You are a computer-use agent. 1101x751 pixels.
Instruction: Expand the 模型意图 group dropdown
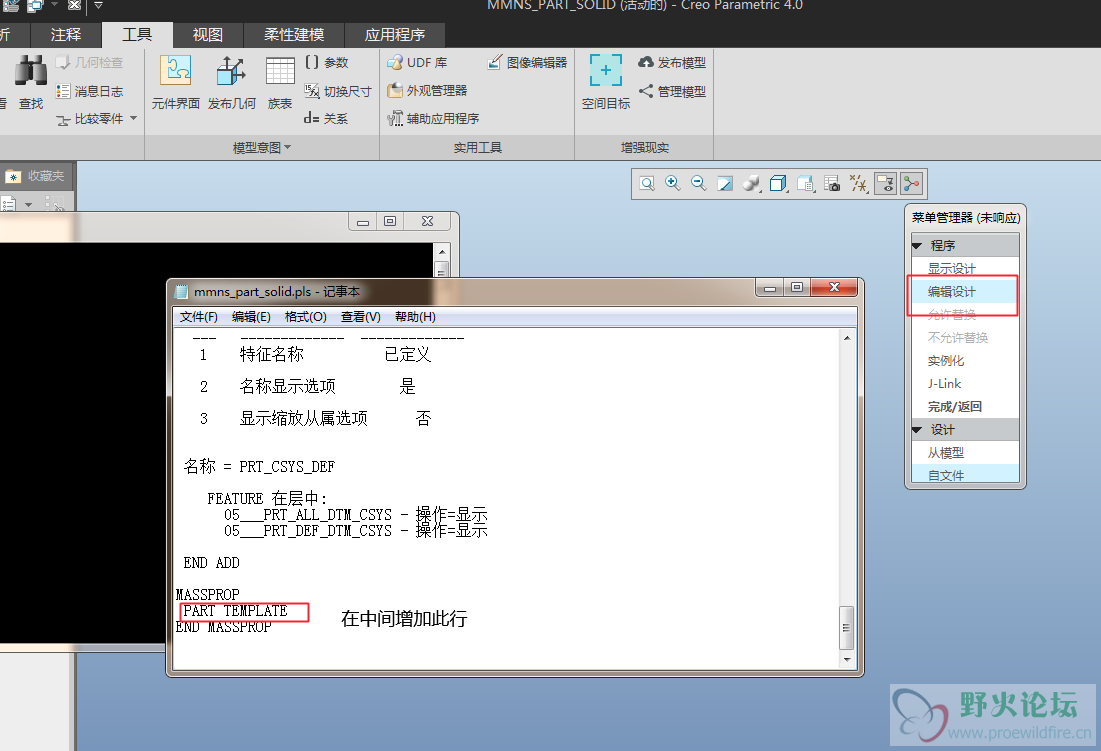[262, 147]
